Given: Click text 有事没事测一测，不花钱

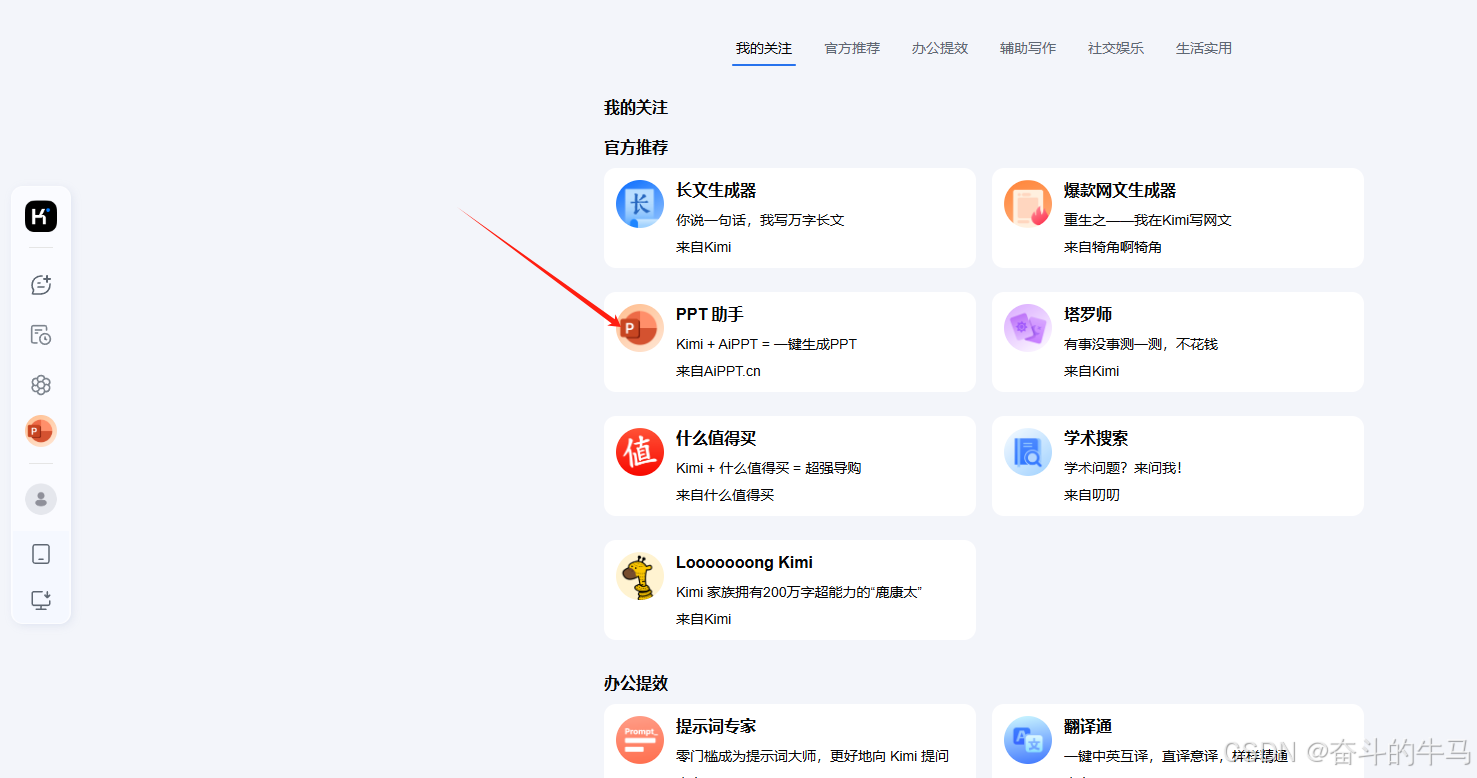Looking at the screenshot, I should [x=1141, y=344].
